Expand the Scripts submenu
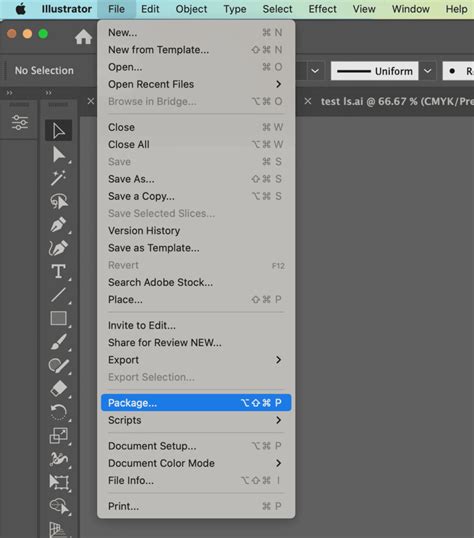474x538 pixels. [196, 420]
